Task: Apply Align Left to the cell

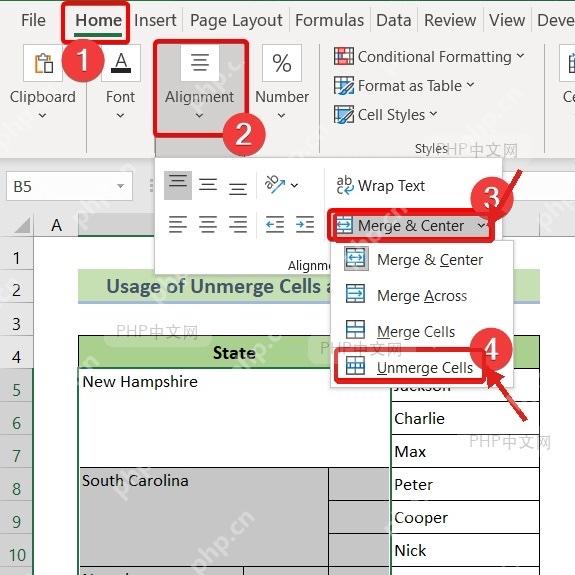Action: 178,224
